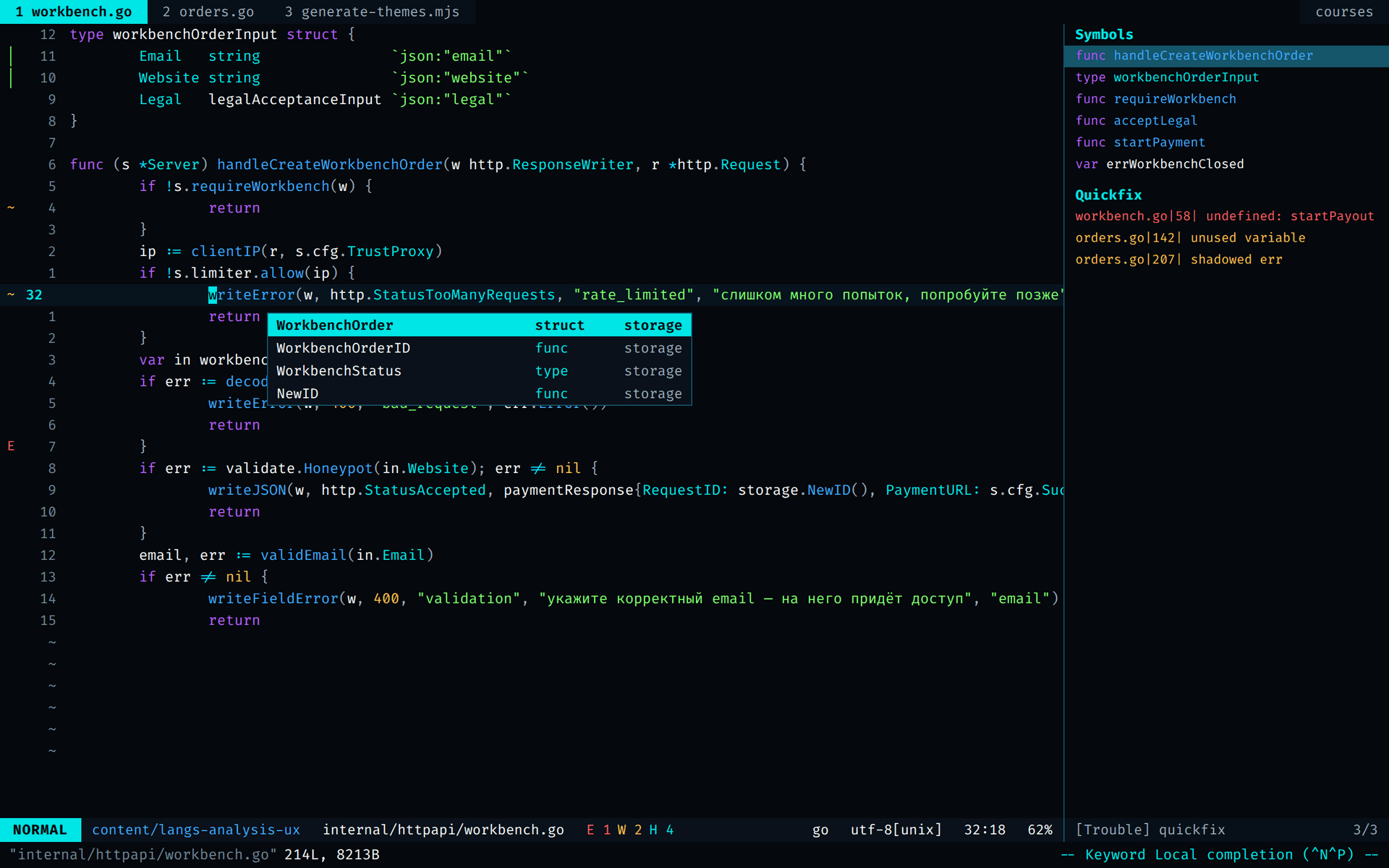This screenshot has height=868, width=1389.
Task: Click the utf-8[unix] encoding indicator
Action: (x=896, y=830)
